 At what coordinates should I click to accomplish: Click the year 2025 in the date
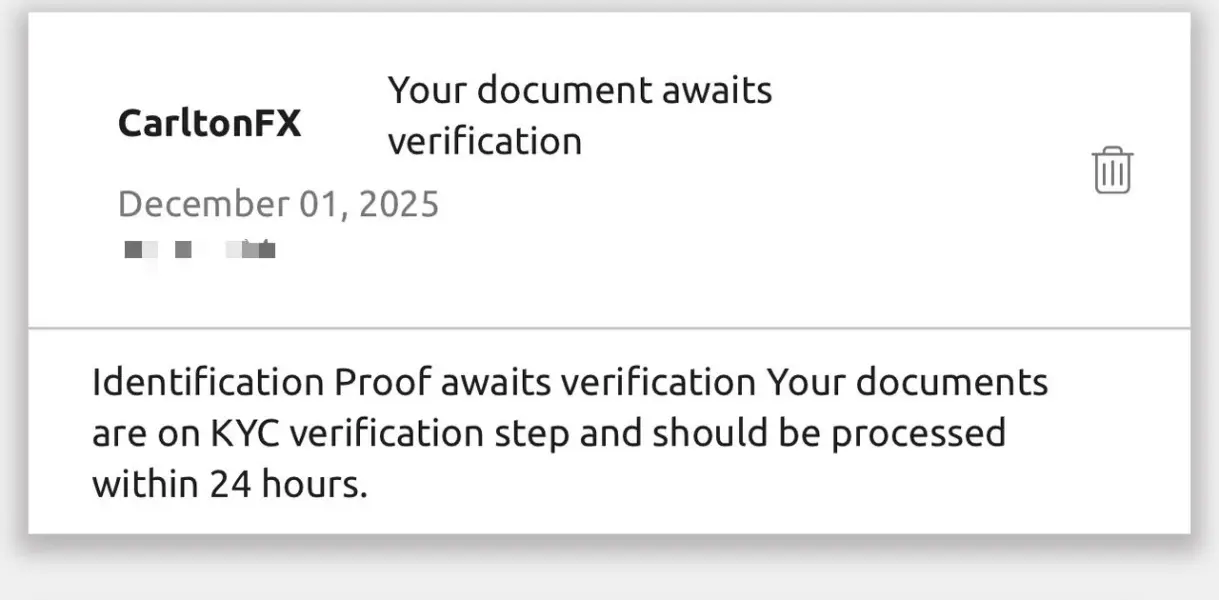pos(398,204)
